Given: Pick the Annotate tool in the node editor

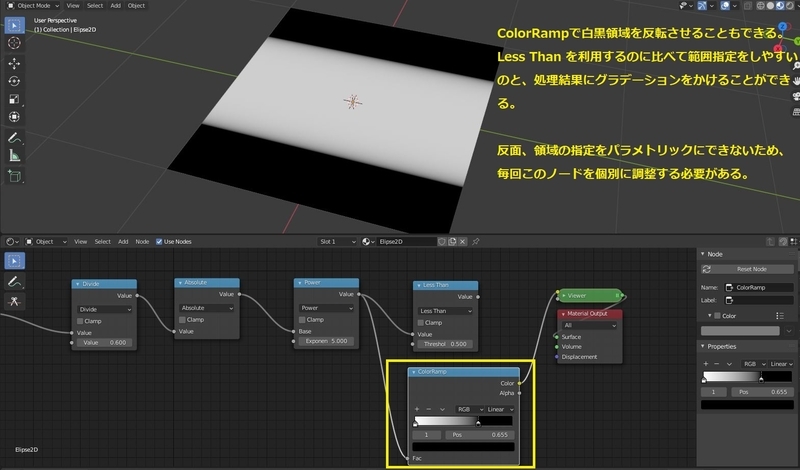Looking at the screenshot, I should click(x=14, y=281).
